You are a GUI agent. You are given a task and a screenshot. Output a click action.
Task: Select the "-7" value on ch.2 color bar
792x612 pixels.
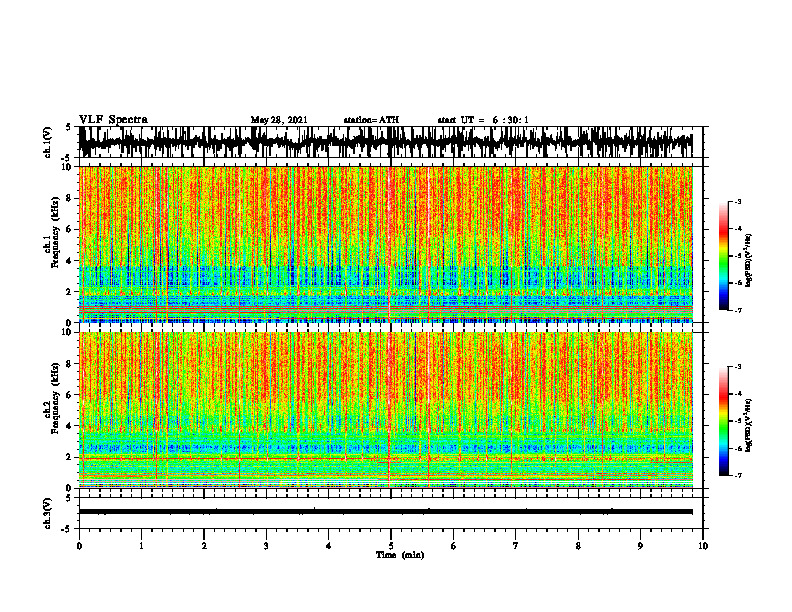point(737,476)
